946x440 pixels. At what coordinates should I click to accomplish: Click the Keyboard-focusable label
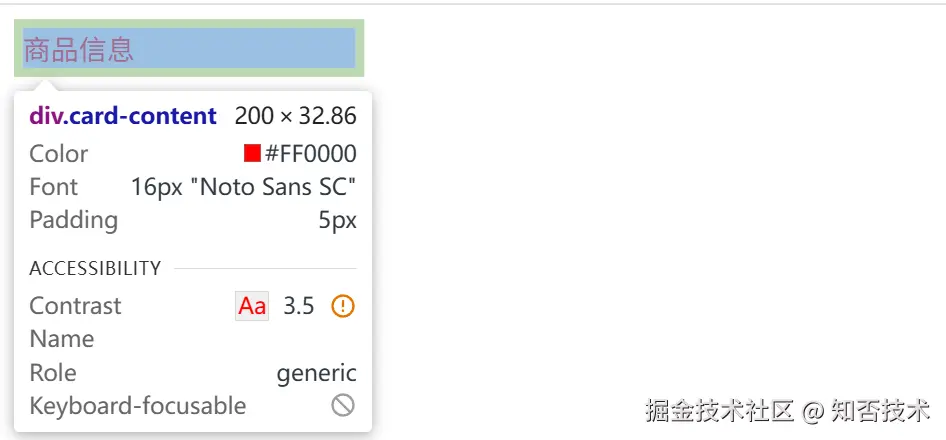(137, 406)
